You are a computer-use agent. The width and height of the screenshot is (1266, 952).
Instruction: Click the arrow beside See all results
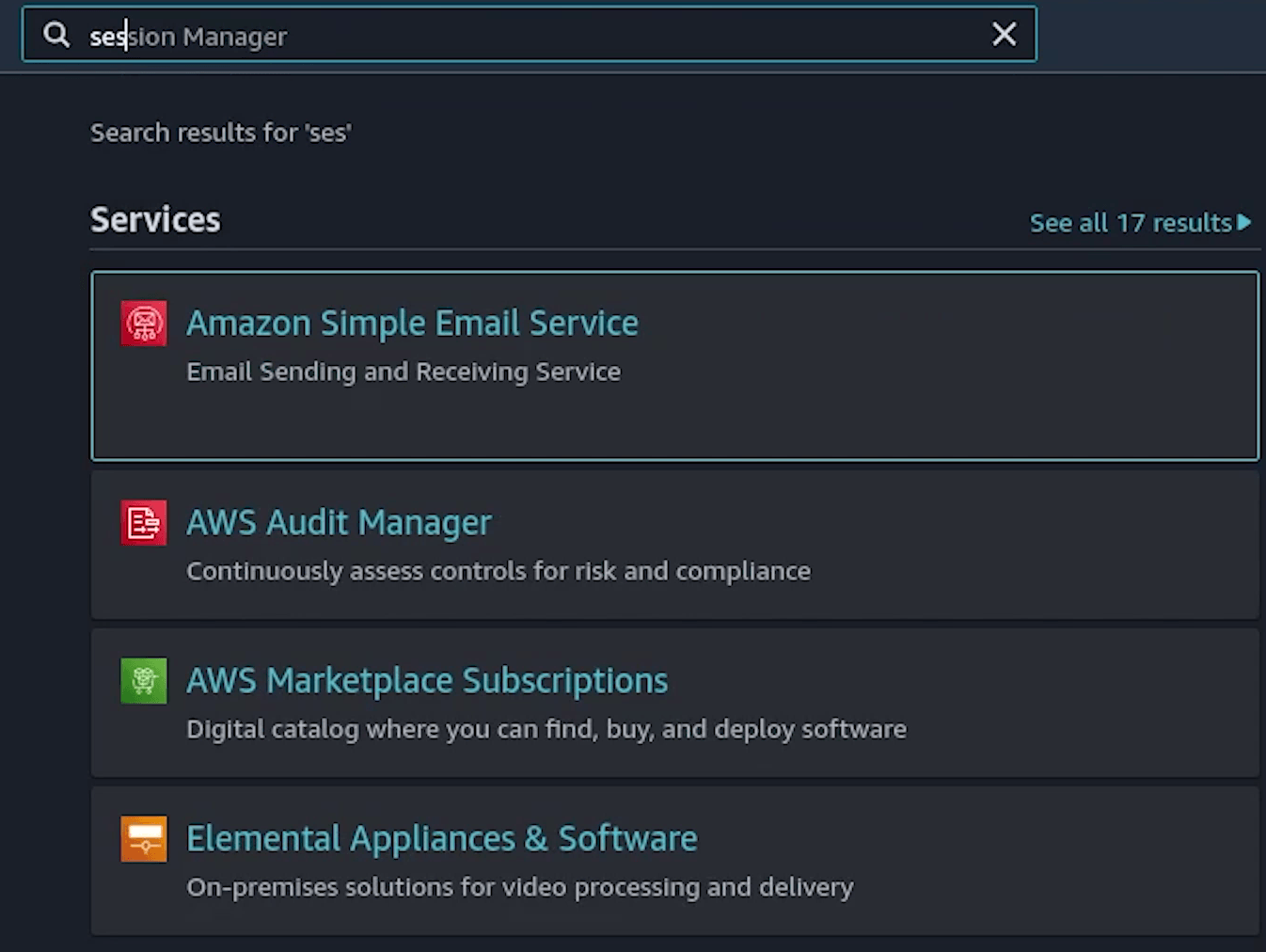[1244, 223]
